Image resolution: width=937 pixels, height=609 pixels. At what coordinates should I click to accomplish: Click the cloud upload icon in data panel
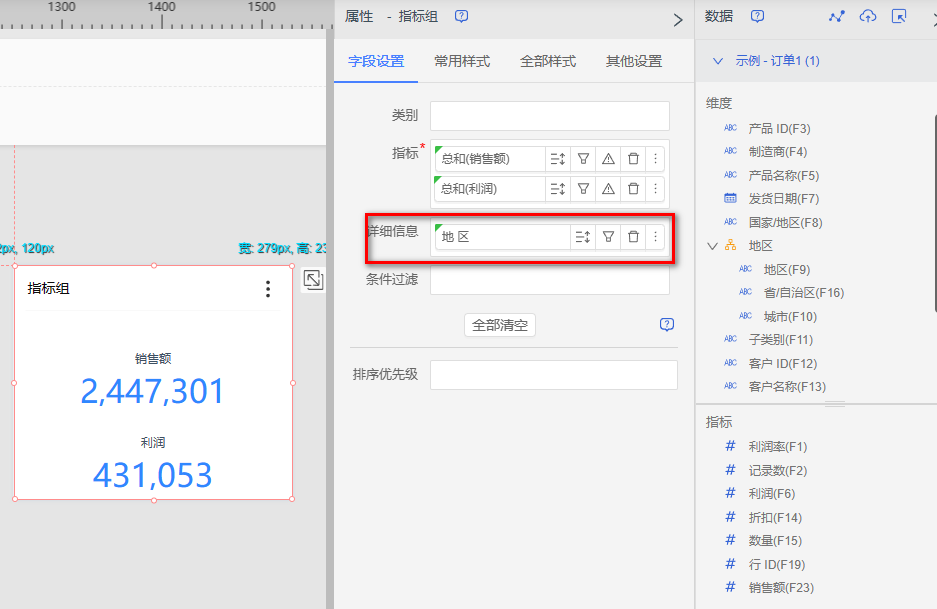tap(868, 16)
